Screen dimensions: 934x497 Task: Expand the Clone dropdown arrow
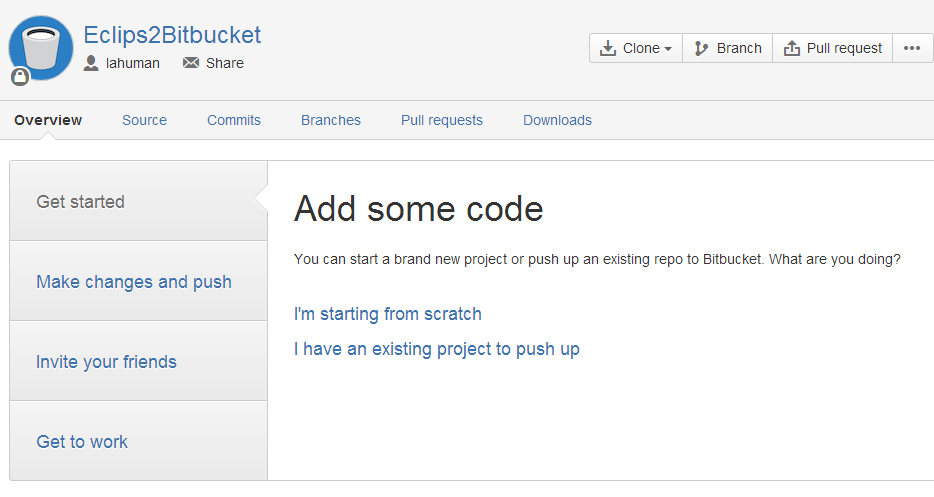tap(668, 49)
